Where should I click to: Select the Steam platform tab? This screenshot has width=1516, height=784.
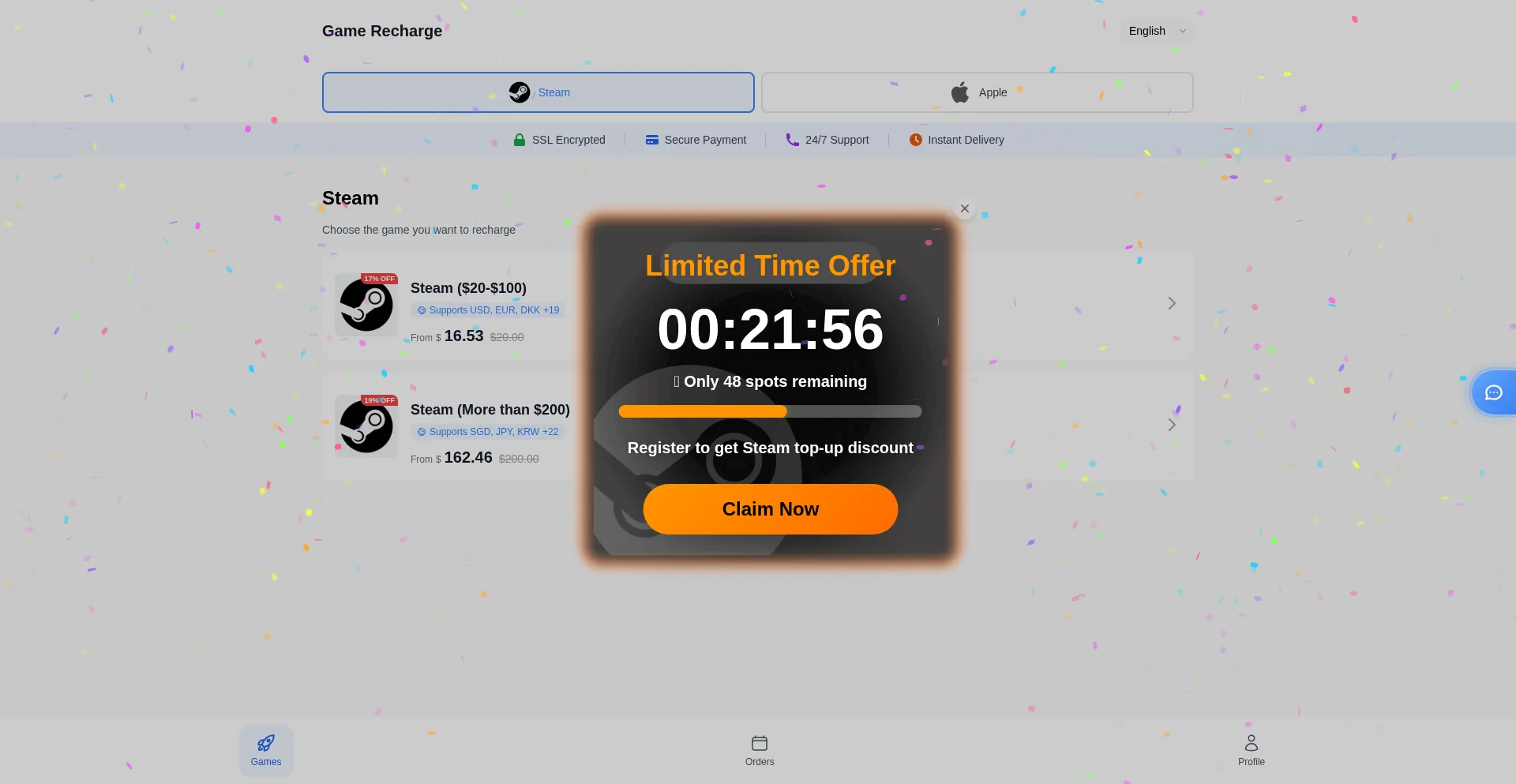click(538, 92)
